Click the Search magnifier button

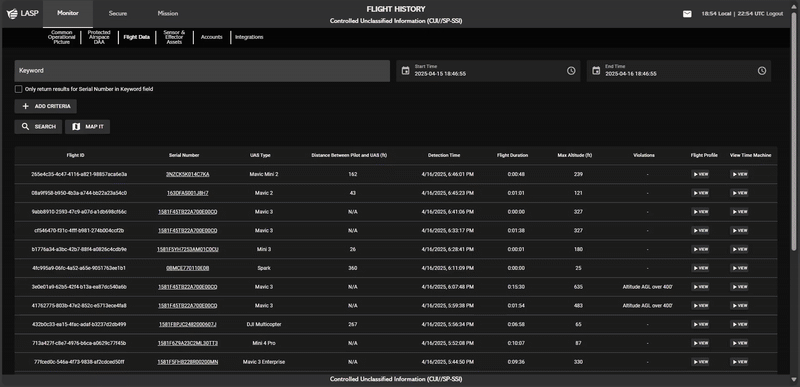coord(38,126)
